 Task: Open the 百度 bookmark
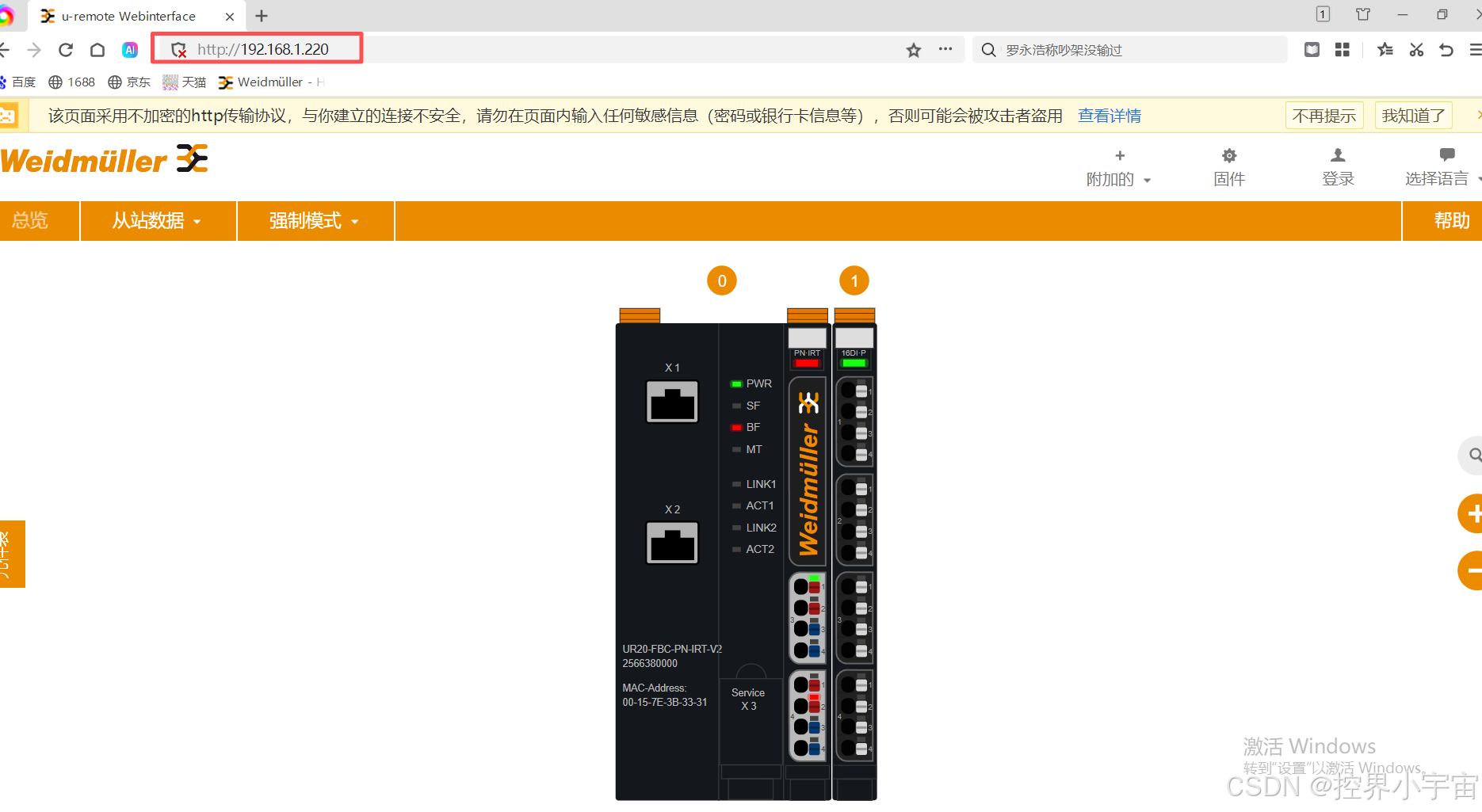[x=18, y=82]
